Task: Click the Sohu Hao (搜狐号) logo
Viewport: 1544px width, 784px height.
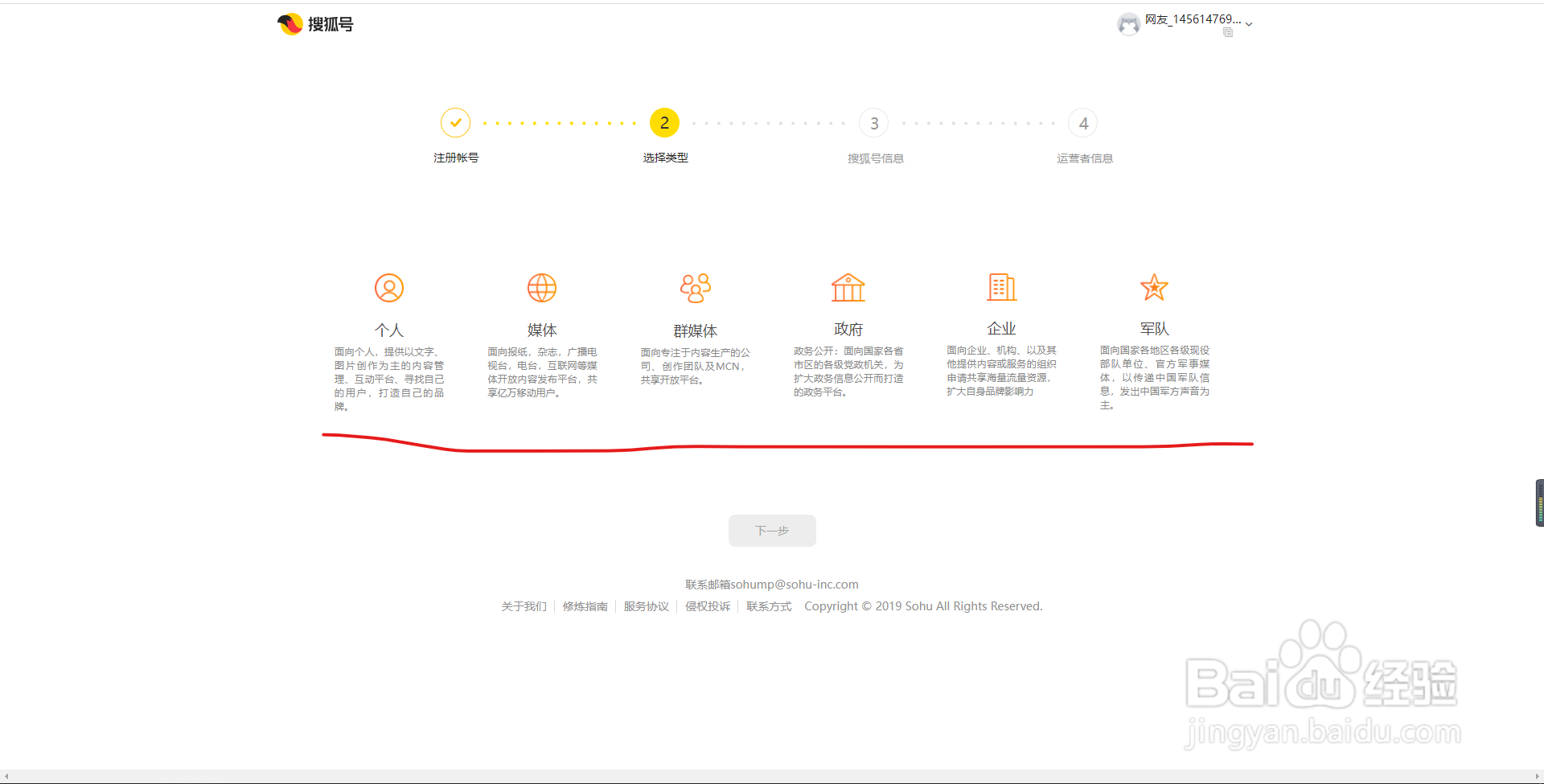Action: 315,24
